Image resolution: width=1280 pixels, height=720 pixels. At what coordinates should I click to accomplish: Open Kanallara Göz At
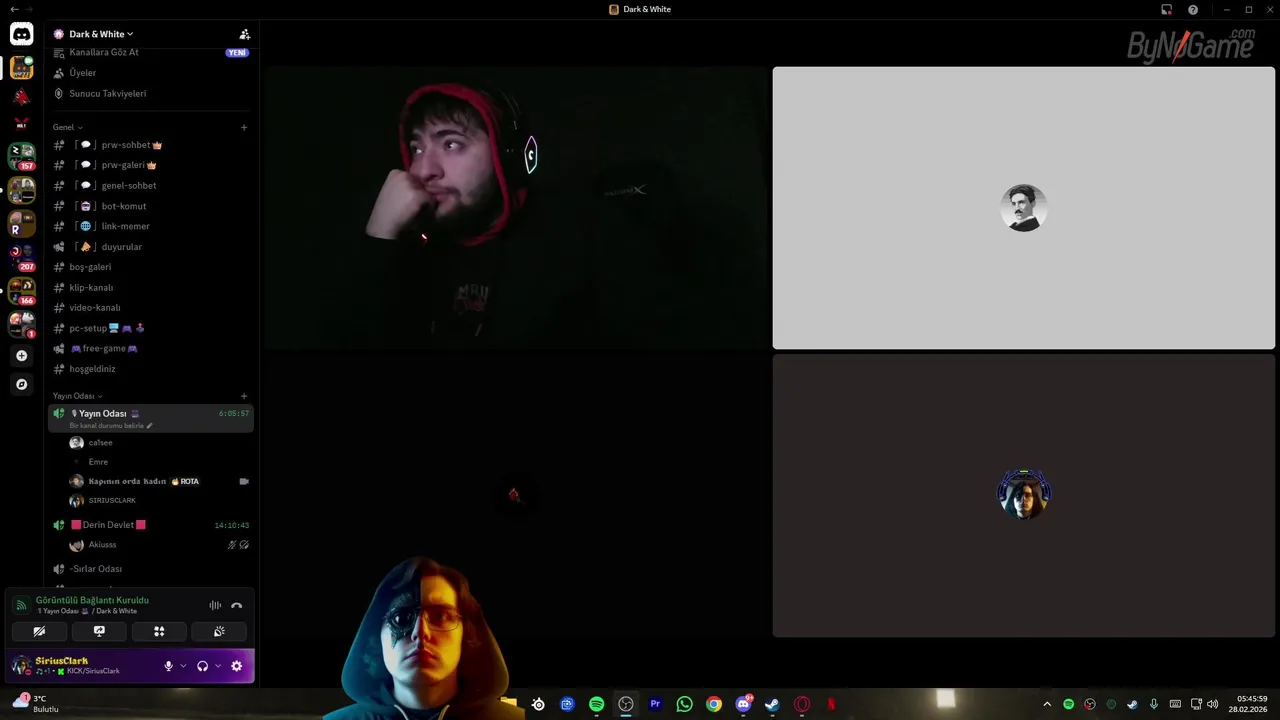[x=150, y=52]
